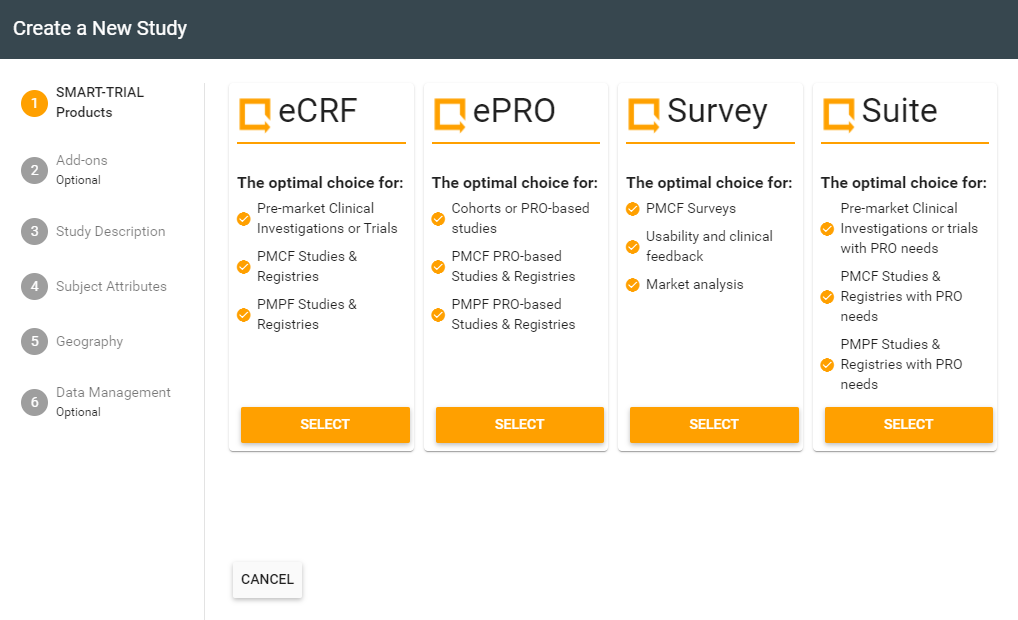This screenshot has width=1018, height=620.
Task: Cancel the new study creation
Action: coord(267,579)
